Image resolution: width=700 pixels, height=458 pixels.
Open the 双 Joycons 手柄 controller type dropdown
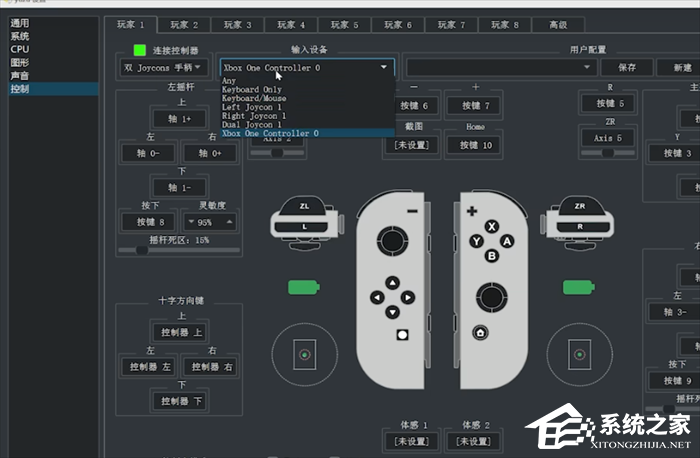point(163,68)
